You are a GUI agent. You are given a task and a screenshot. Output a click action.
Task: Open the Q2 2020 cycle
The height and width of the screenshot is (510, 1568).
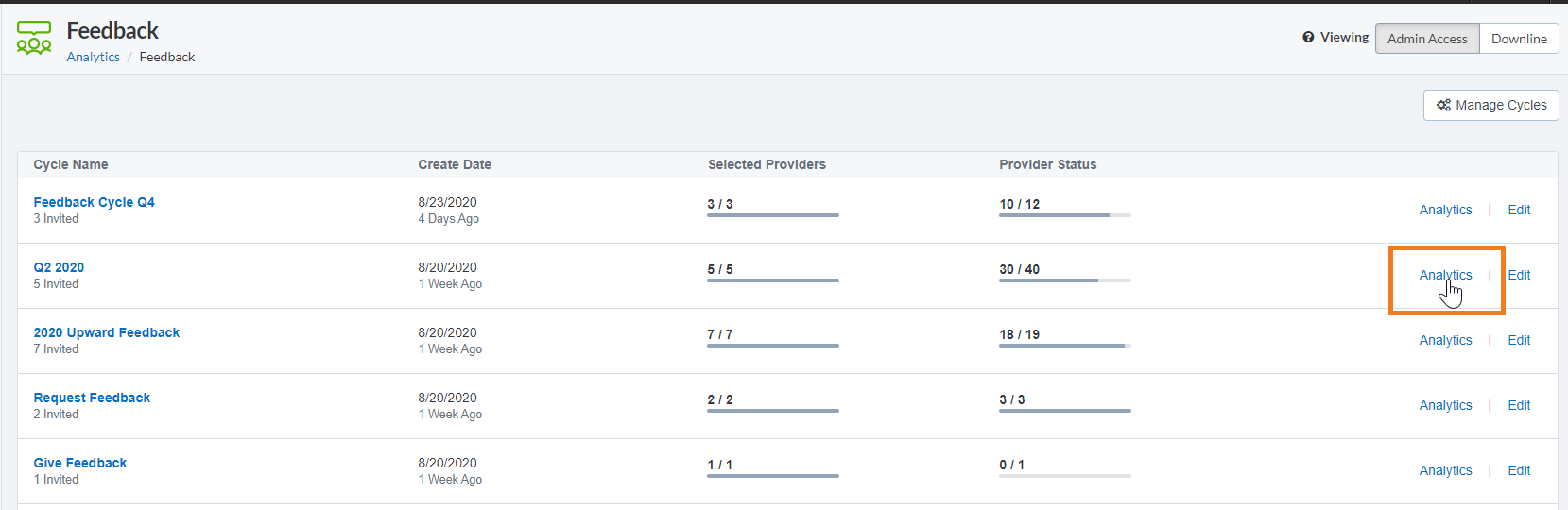tap(59, 267)
